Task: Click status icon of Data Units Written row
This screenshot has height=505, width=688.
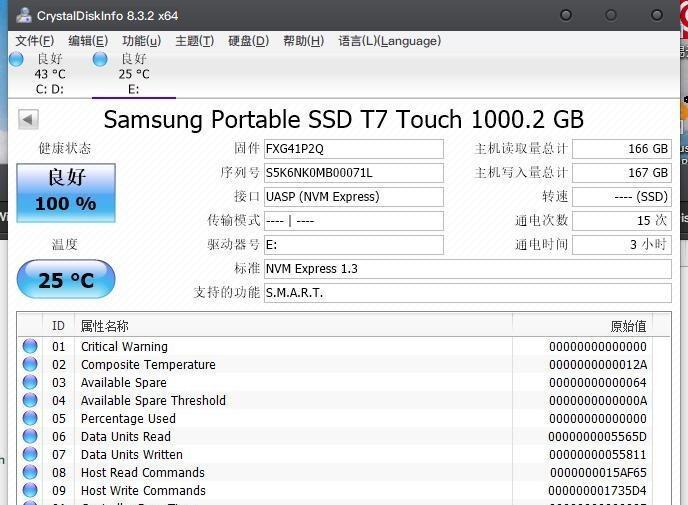Action: click(30, 454)
